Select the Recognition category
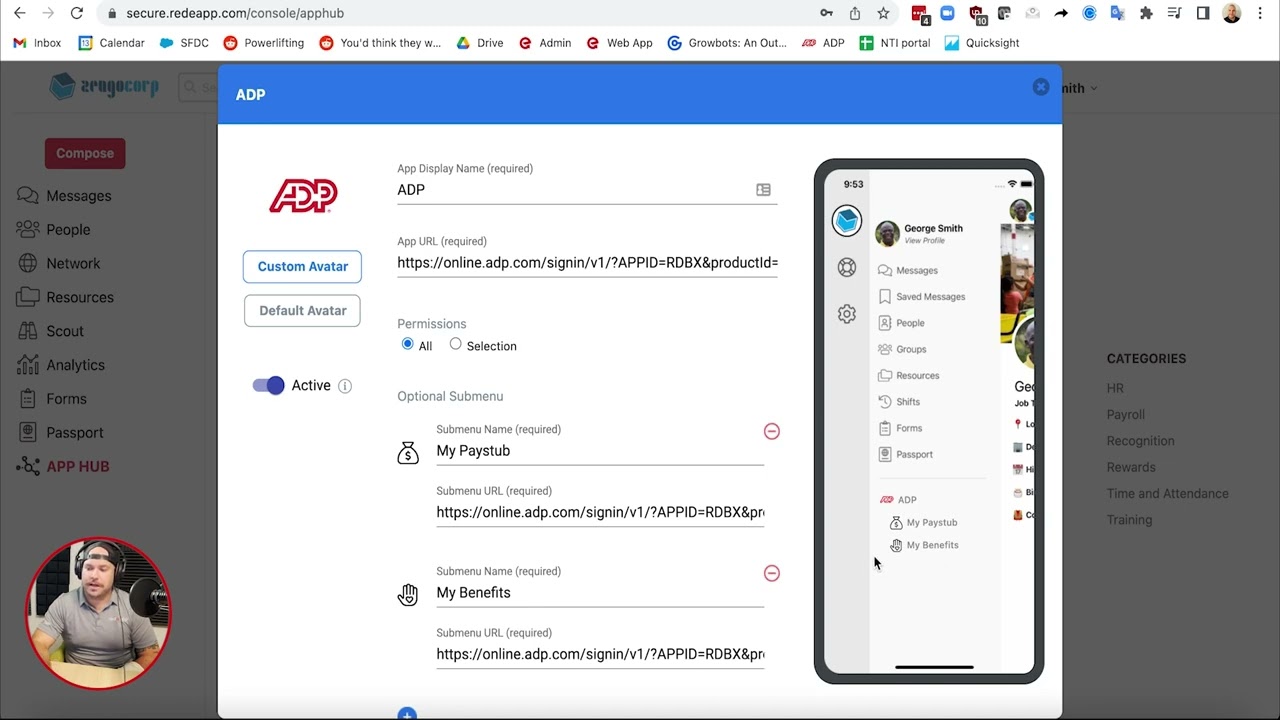This screenshot has height=720, width=1280. [1140, 441]
